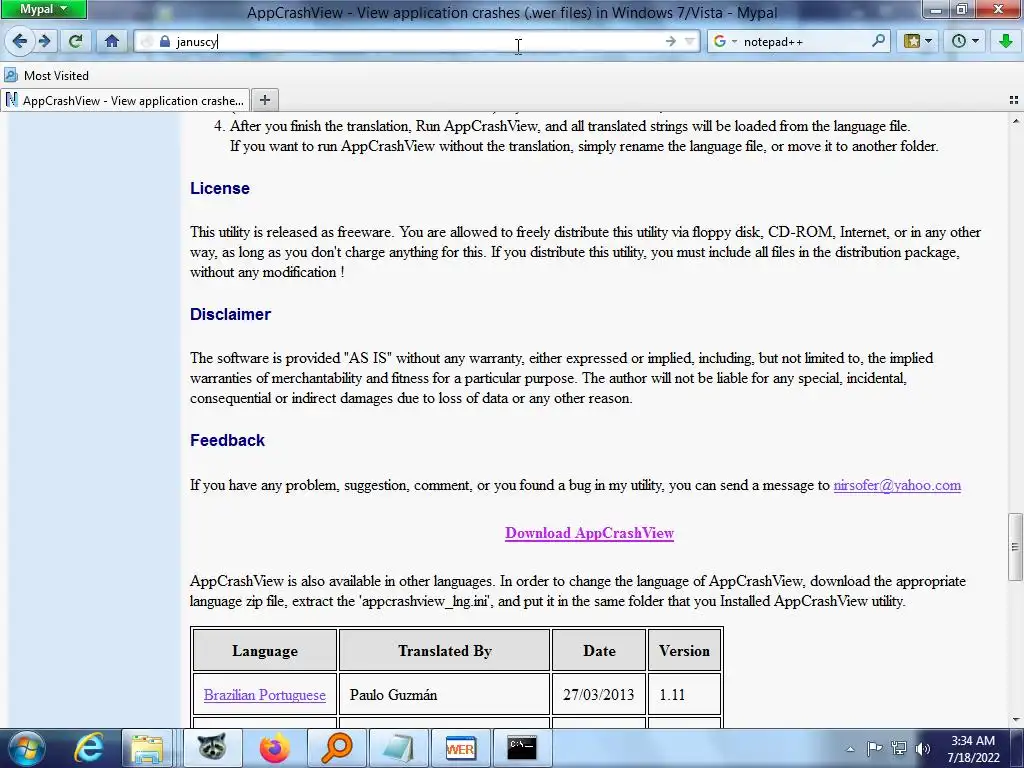1024x768 pixels.
Task: Open the orange magnifier search app
Action: click(337, 748)
